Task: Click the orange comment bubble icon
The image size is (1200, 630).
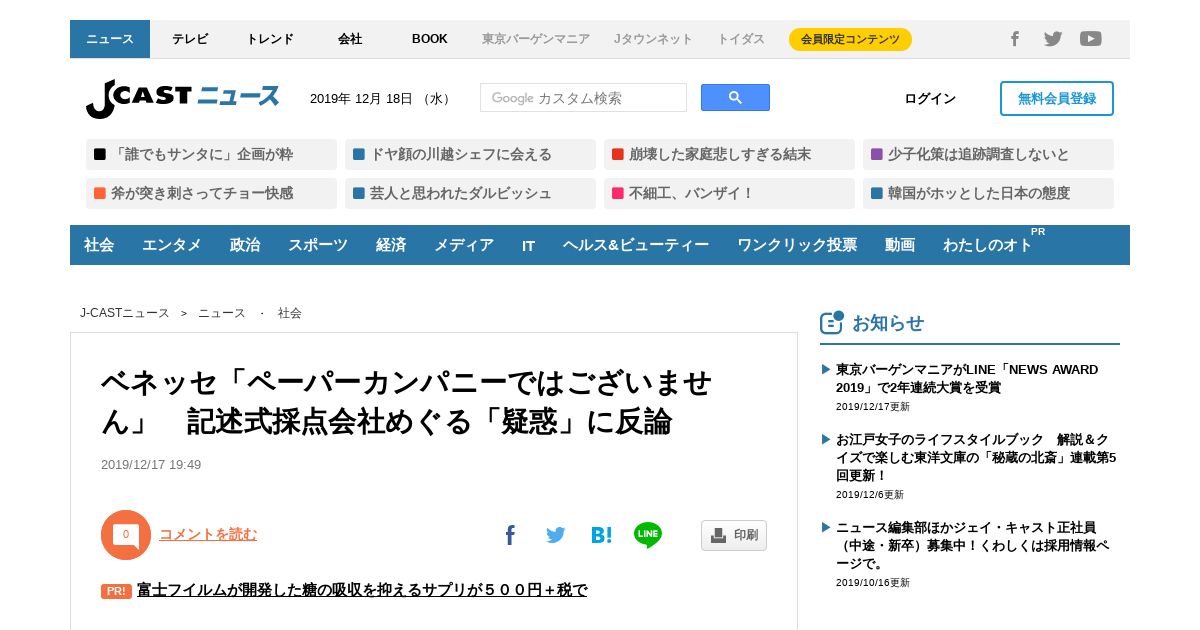Action: click(x=126, y=535)
